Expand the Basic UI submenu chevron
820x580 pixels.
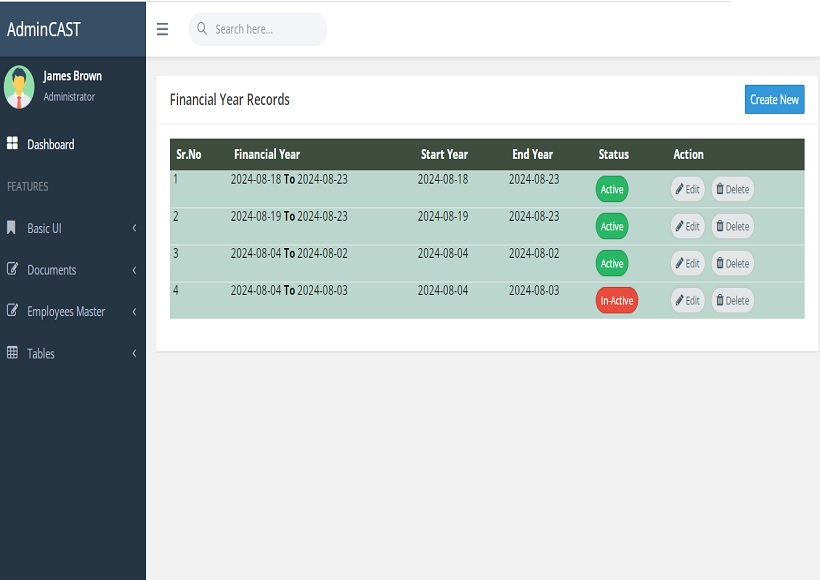point(134,228)
